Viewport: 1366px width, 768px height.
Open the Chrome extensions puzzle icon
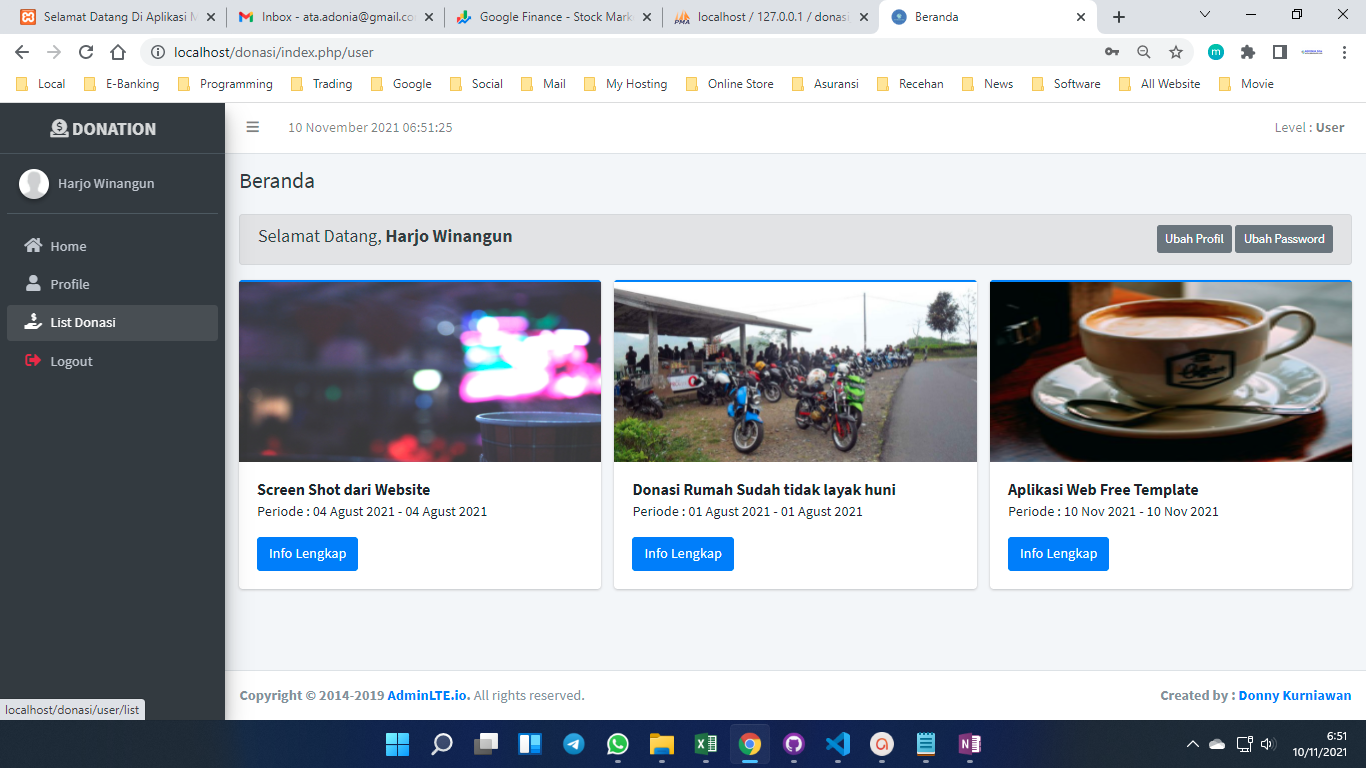pyautogui.click(x=1247, y=52)
